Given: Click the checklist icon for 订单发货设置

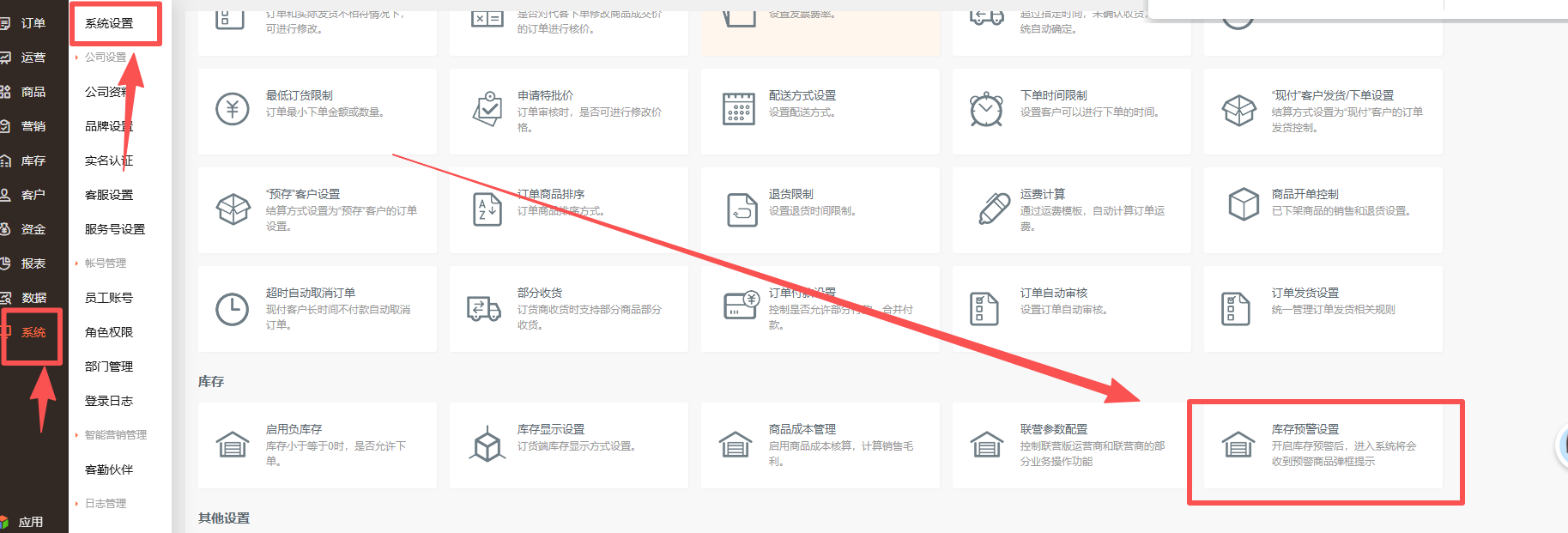Looking at the screenshot, I should point(1236,309).
